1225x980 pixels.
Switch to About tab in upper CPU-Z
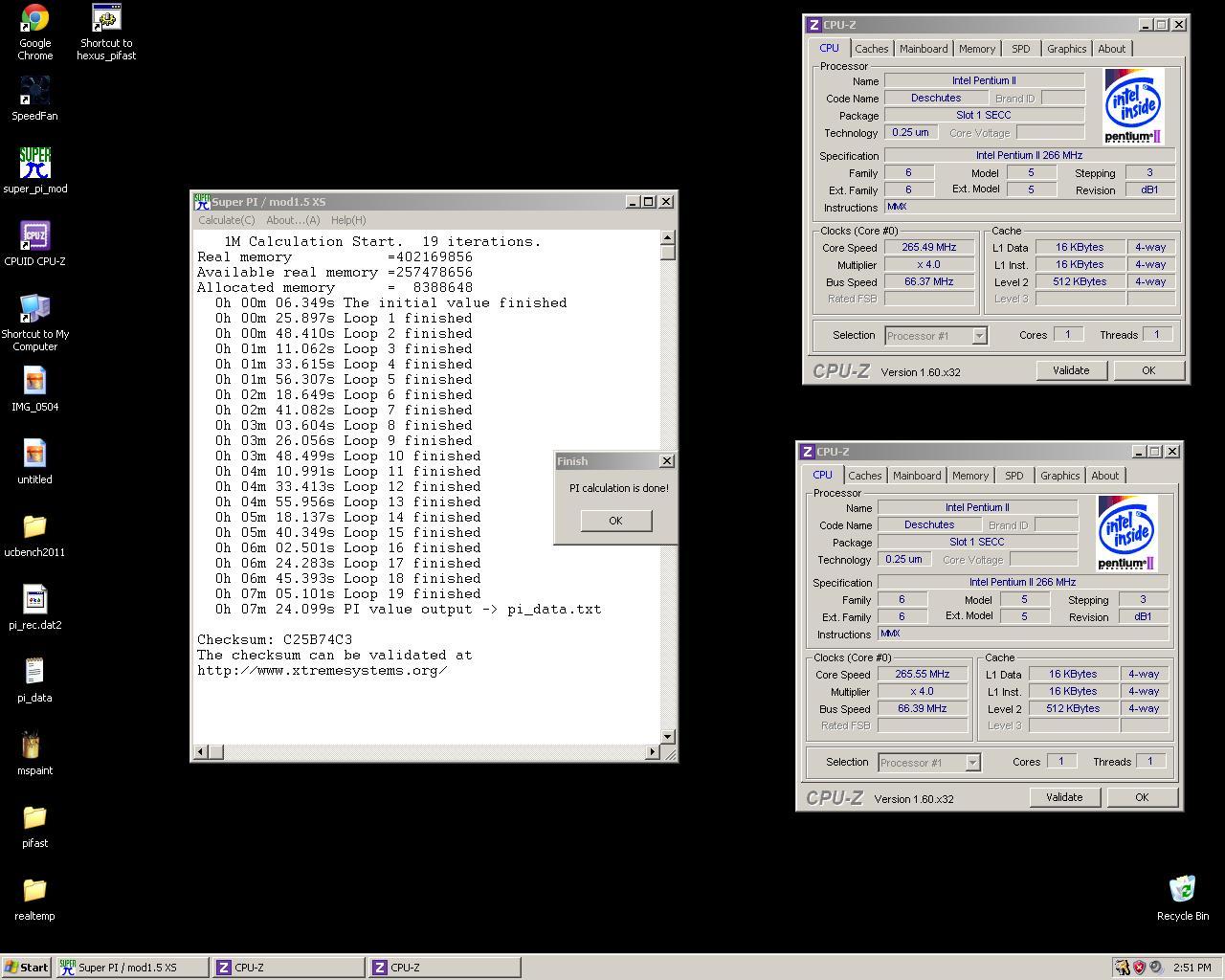click(x=1112, y=49)
